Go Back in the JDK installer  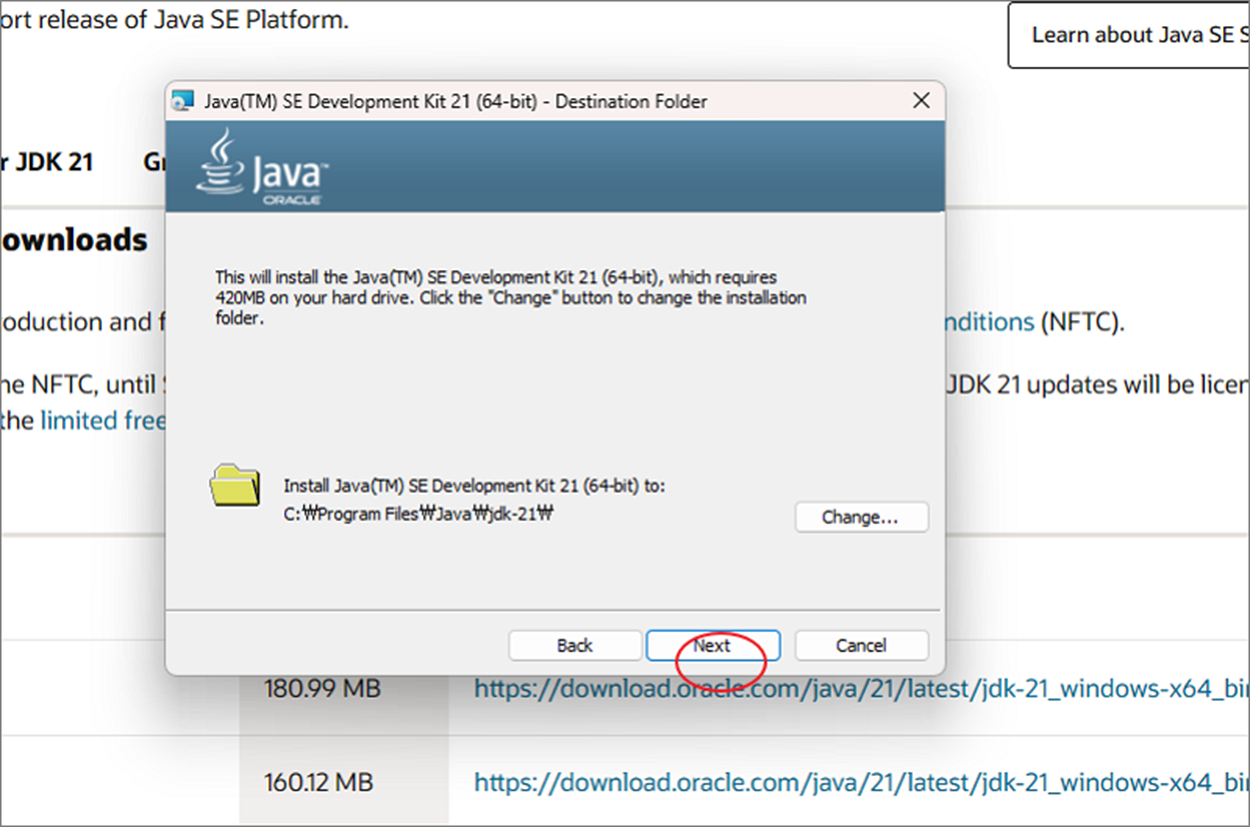tap(575, 645)
